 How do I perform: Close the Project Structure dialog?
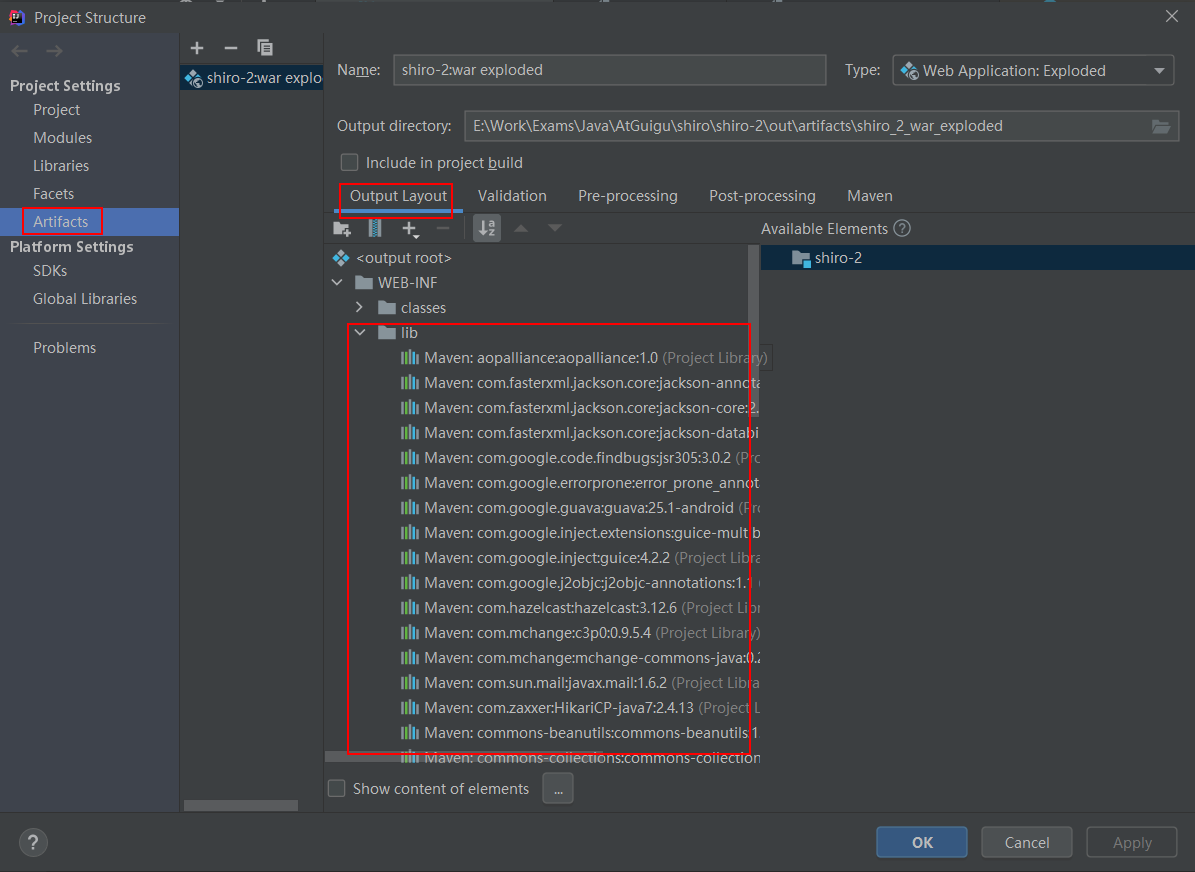1171,16
